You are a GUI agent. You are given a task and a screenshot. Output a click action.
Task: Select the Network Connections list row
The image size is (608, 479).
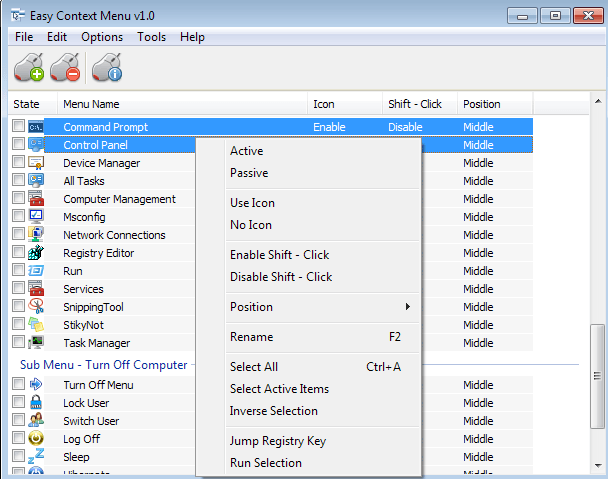tap(115, 235)
